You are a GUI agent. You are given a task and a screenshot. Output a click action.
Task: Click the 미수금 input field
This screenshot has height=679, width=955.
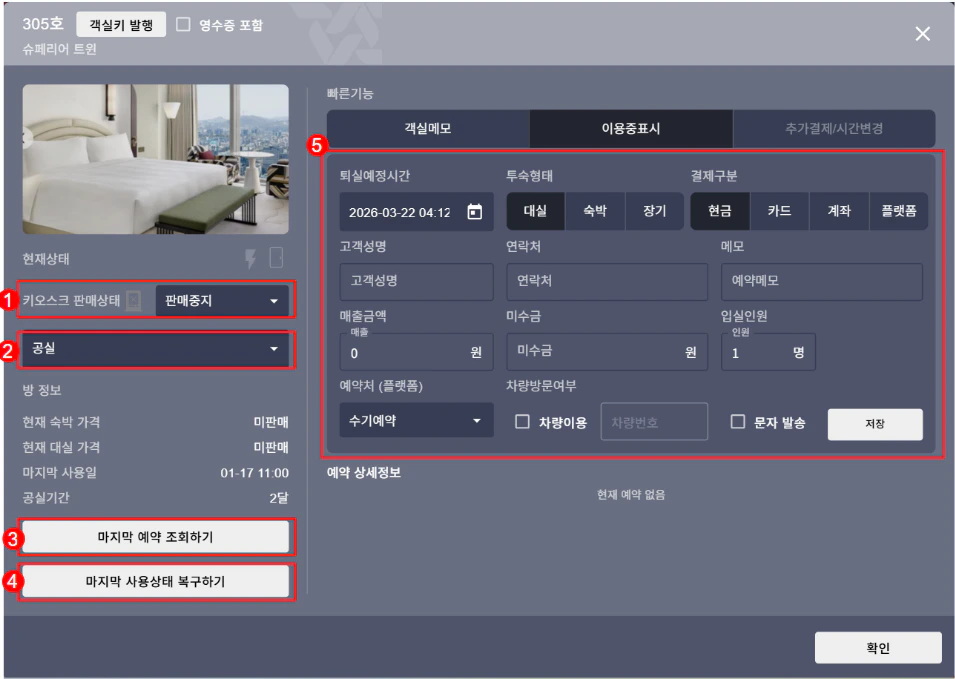607,352
